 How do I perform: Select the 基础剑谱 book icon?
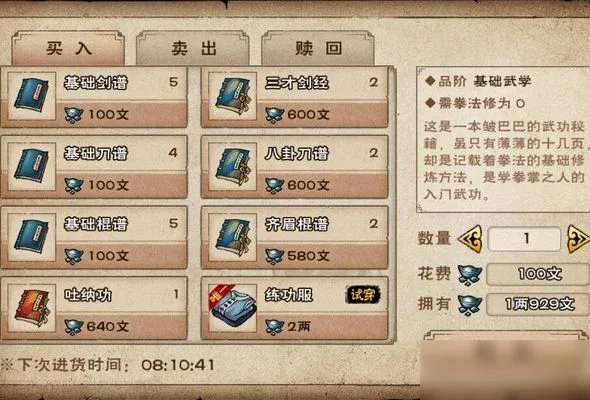click(32, 96)
